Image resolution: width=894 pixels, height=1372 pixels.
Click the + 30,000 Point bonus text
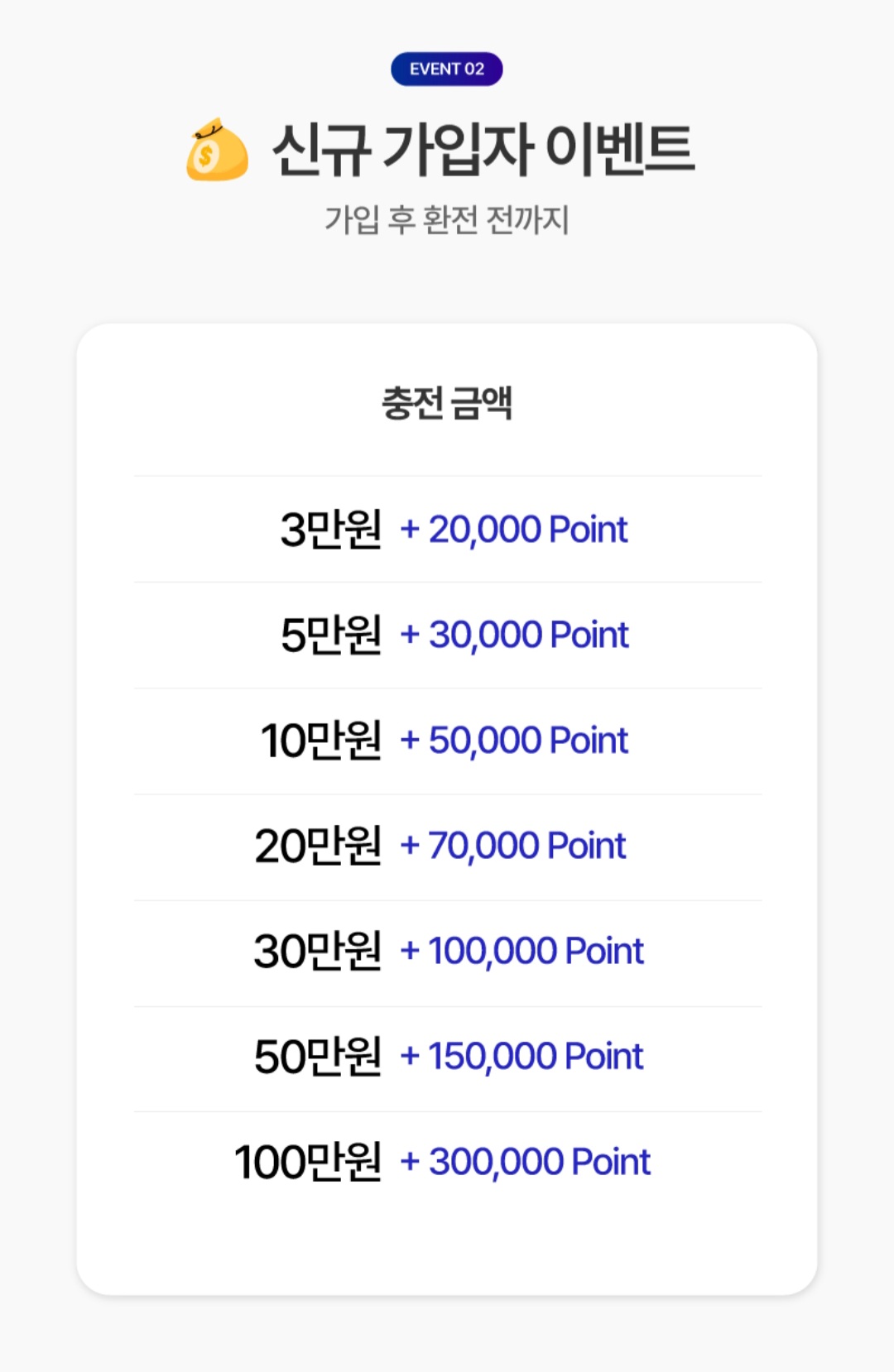point(515,635)
